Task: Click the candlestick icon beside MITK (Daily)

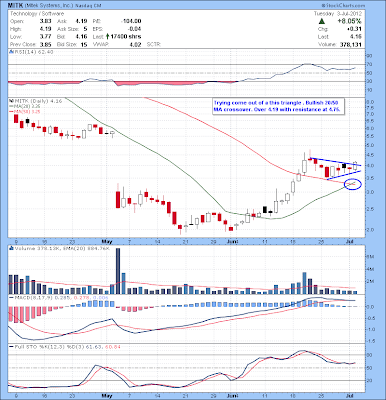Action: pos(10,101)
